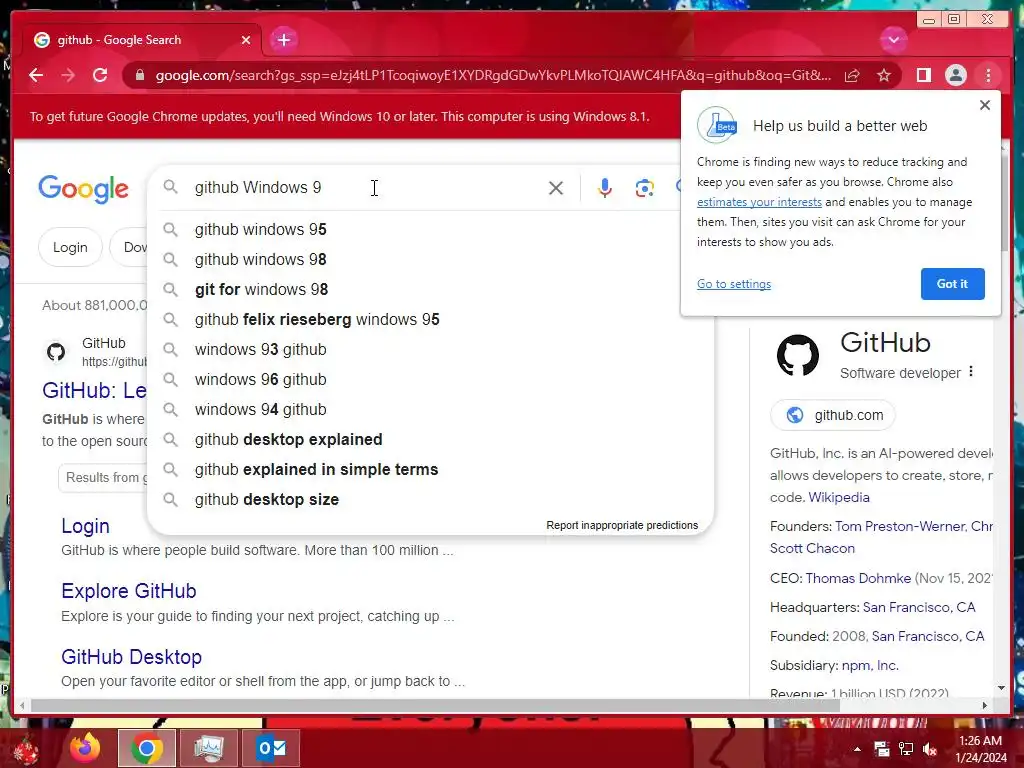
Task: View site security lock info
Action: point(139,76)
